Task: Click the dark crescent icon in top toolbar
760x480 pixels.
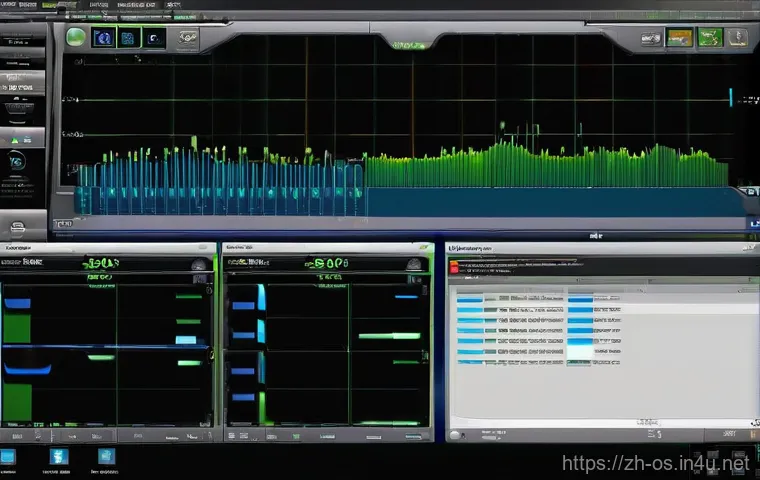Action: [154, 38]
